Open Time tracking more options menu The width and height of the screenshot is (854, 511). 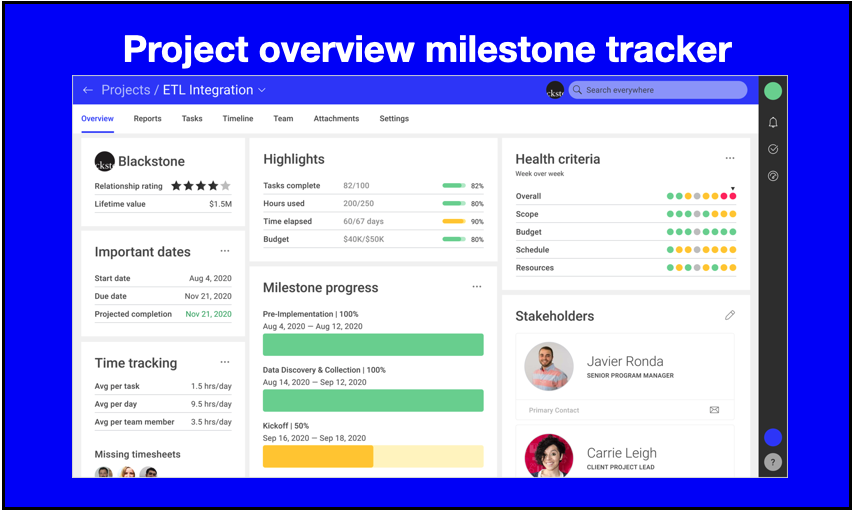click(x=225, y=362)
